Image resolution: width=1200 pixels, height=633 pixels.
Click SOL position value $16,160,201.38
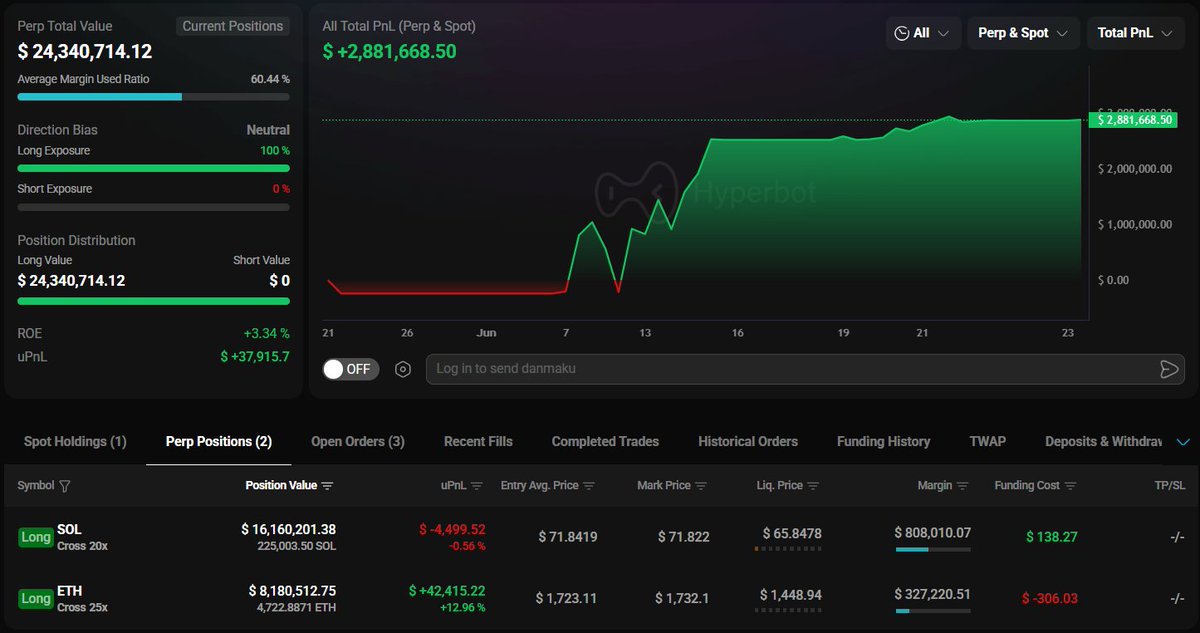[x=289, y=529]
